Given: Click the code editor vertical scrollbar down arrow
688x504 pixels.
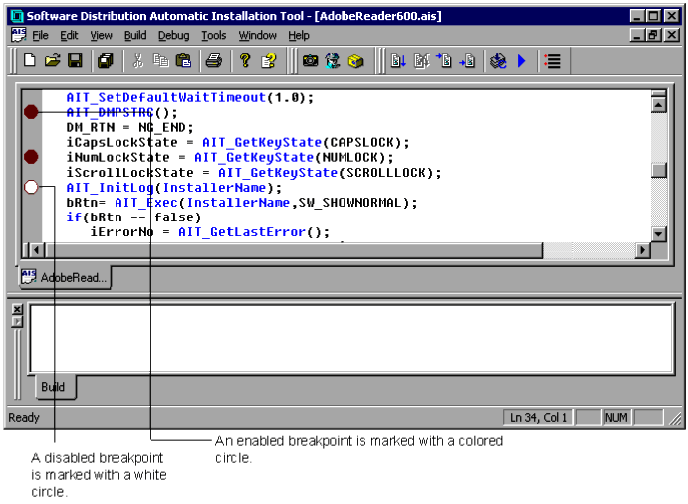Looking at the screenshot, I should tap(658, 234).
